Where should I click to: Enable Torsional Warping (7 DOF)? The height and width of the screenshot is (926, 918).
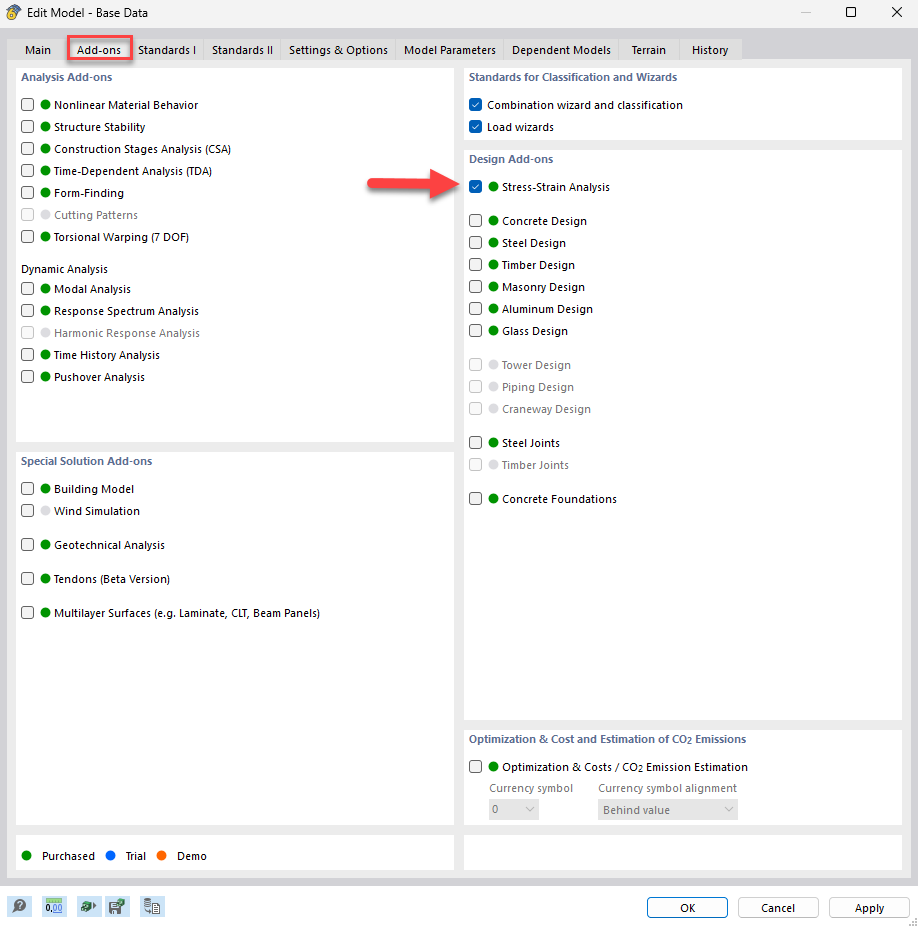point(28,237)
